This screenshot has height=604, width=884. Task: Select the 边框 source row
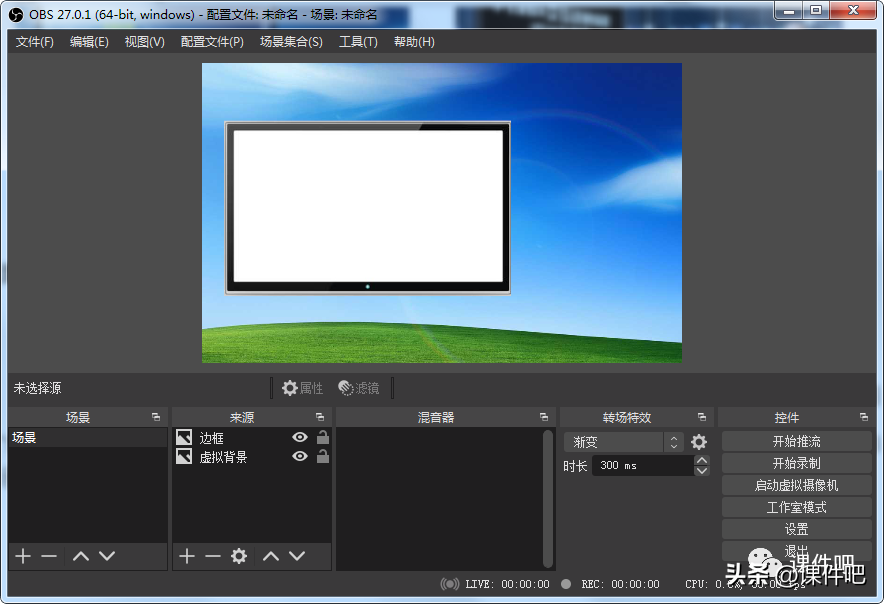tap(251, 438)
